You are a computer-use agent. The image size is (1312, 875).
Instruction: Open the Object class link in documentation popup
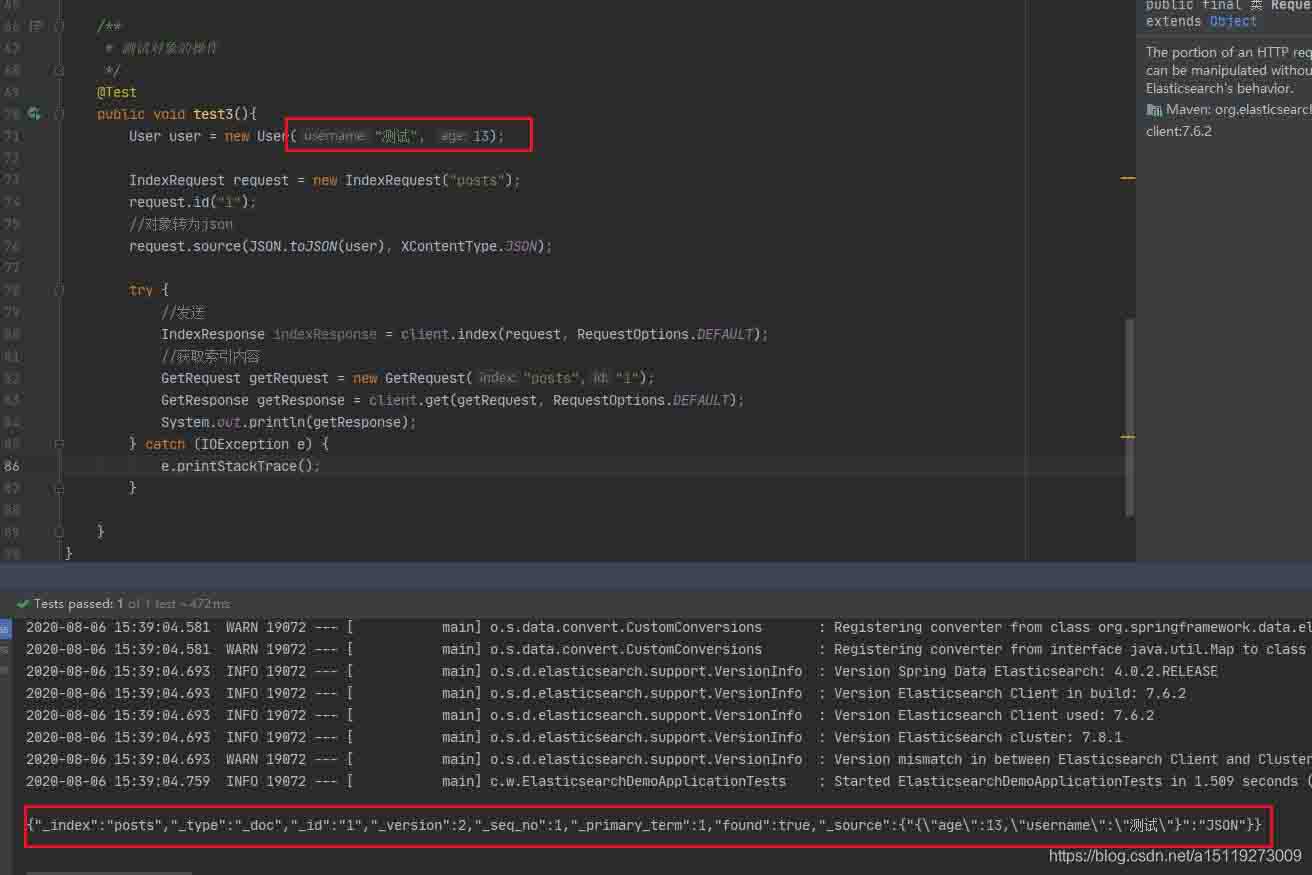1233,21
